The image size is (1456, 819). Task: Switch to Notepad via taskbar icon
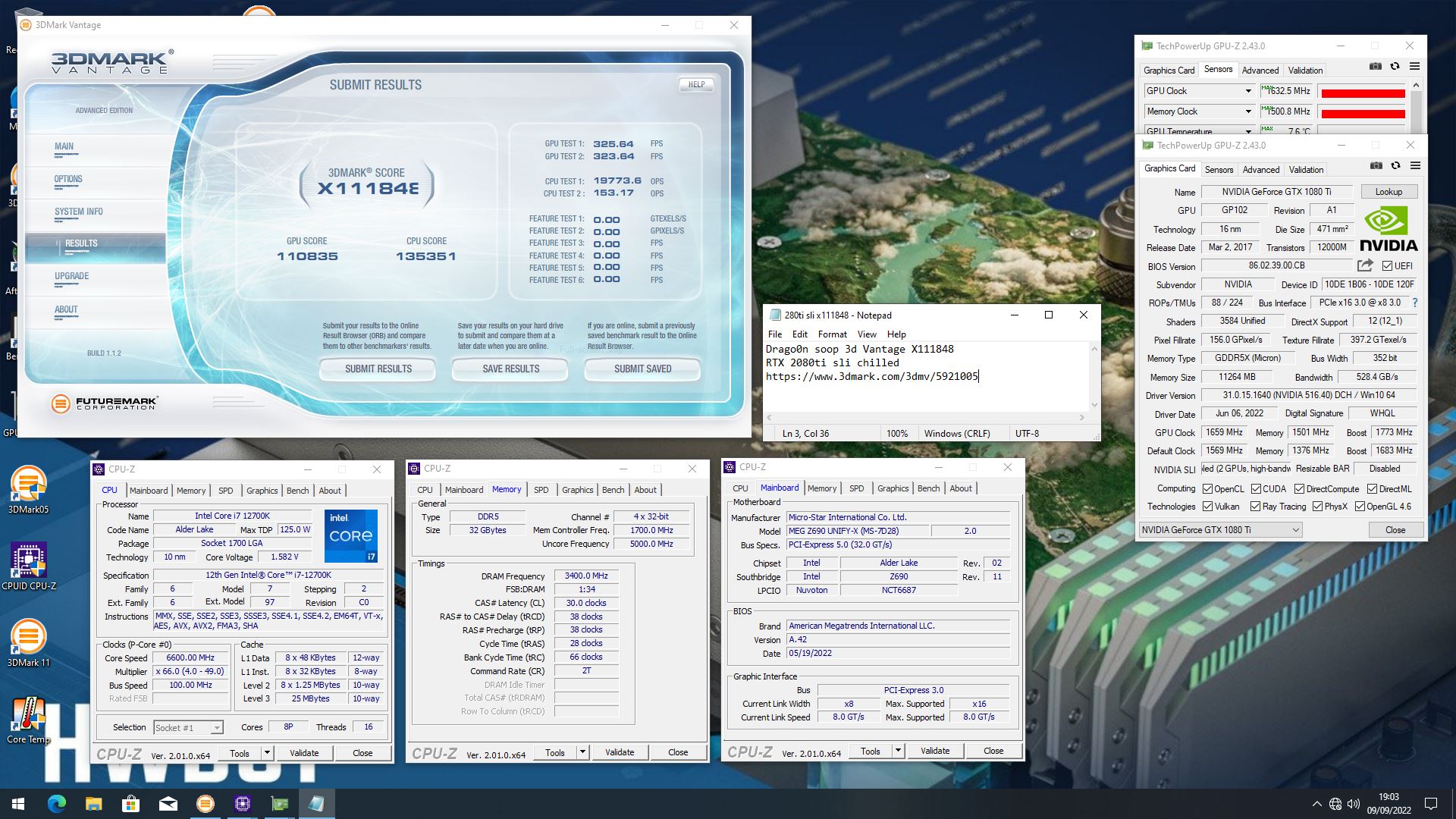pos(316,804)
